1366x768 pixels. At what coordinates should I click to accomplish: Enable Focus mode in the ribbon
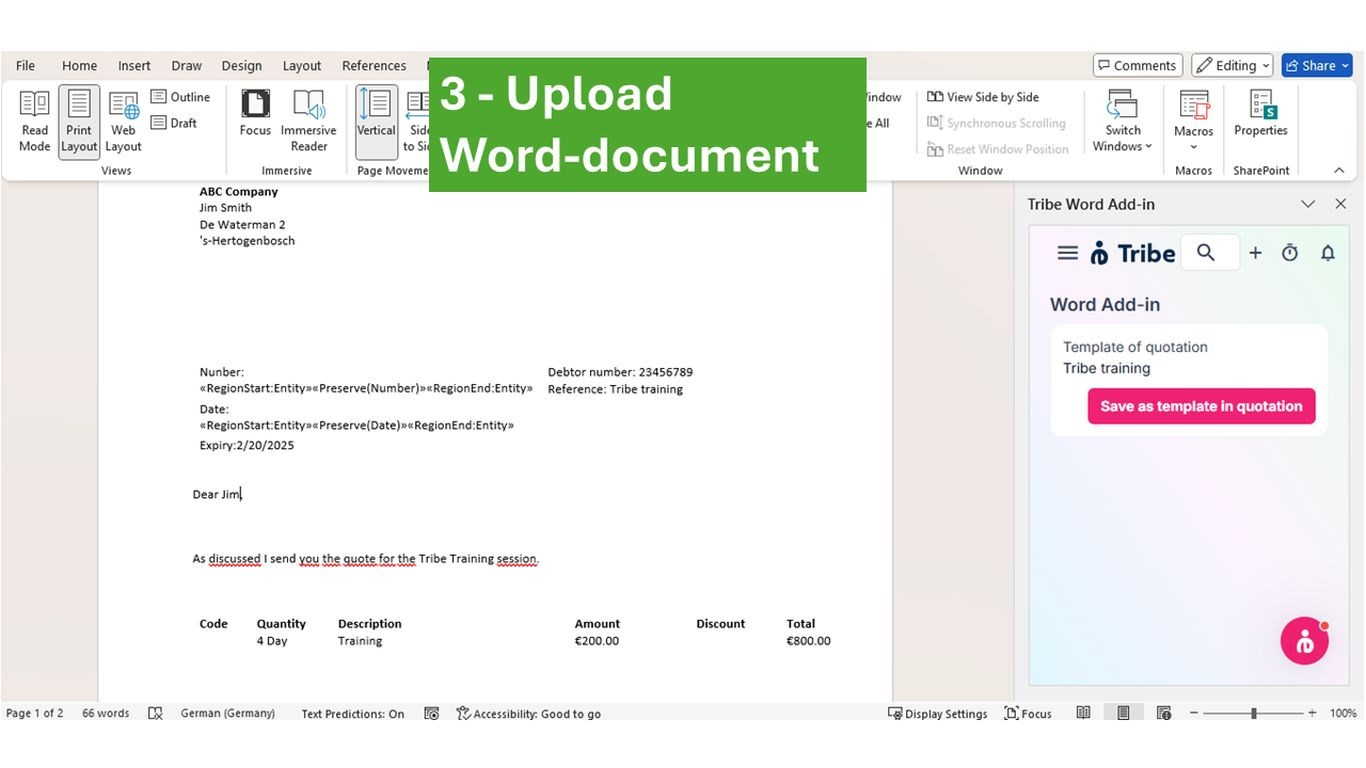(x=255, y=113)
